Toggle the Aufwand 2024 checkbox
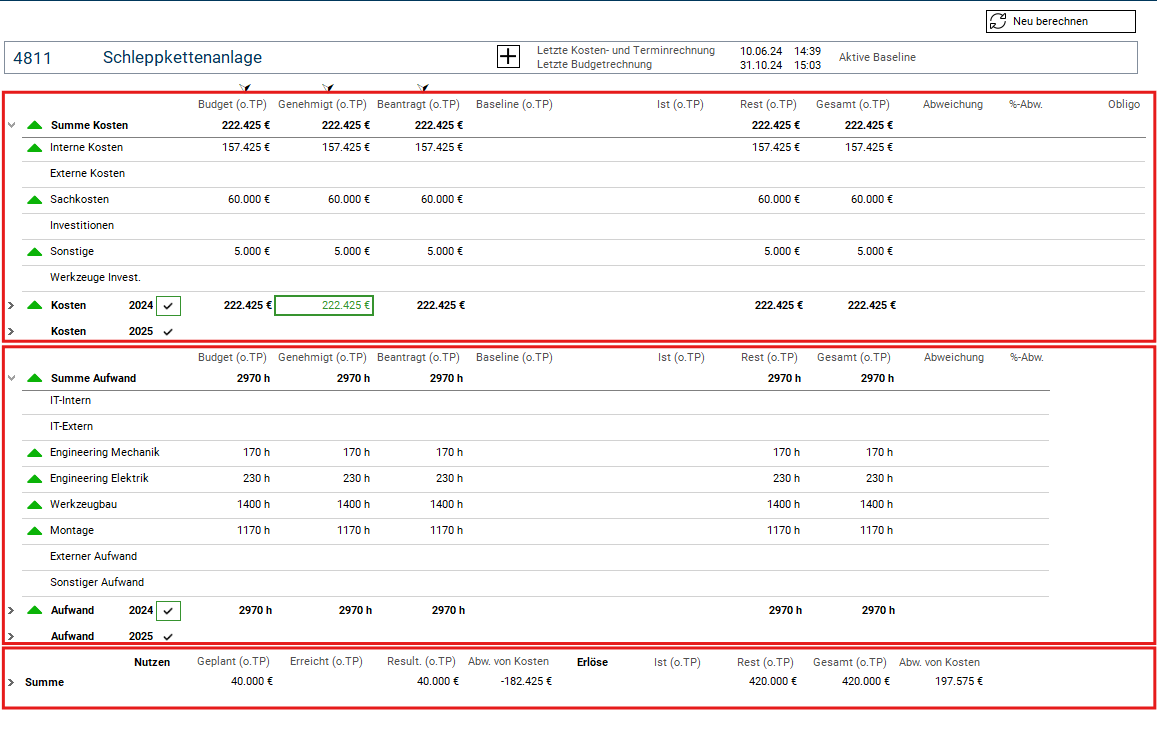This screenshot has height=738, width=1157. click(x=169, y=611)
